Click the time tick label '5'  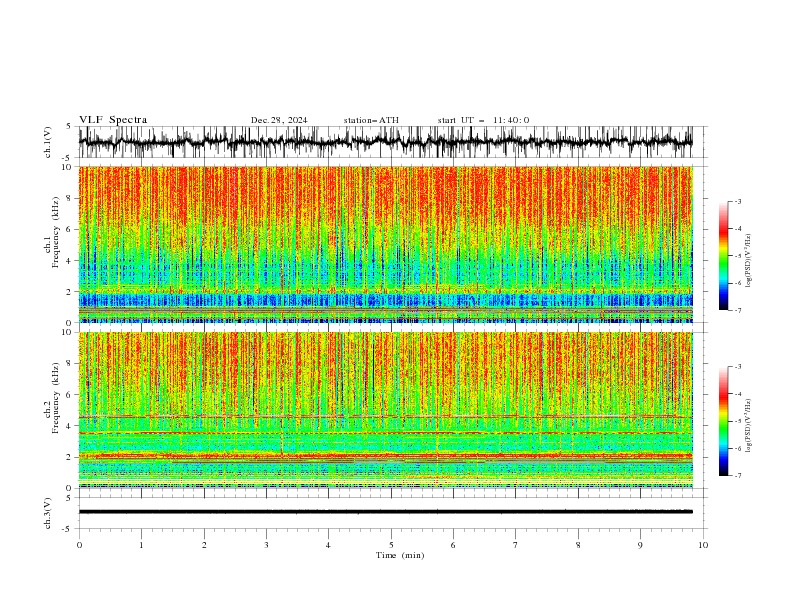pos(391,545)
